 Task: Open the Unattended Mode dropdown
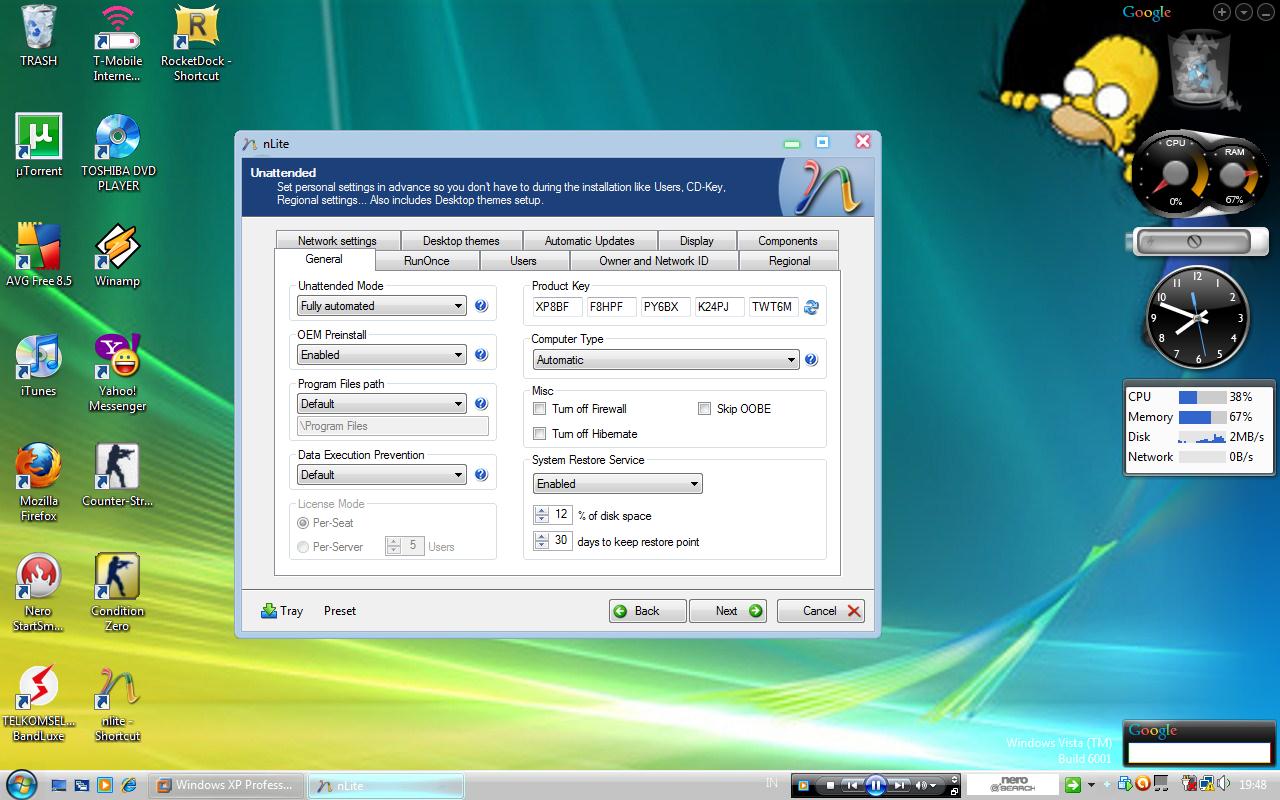382,306
